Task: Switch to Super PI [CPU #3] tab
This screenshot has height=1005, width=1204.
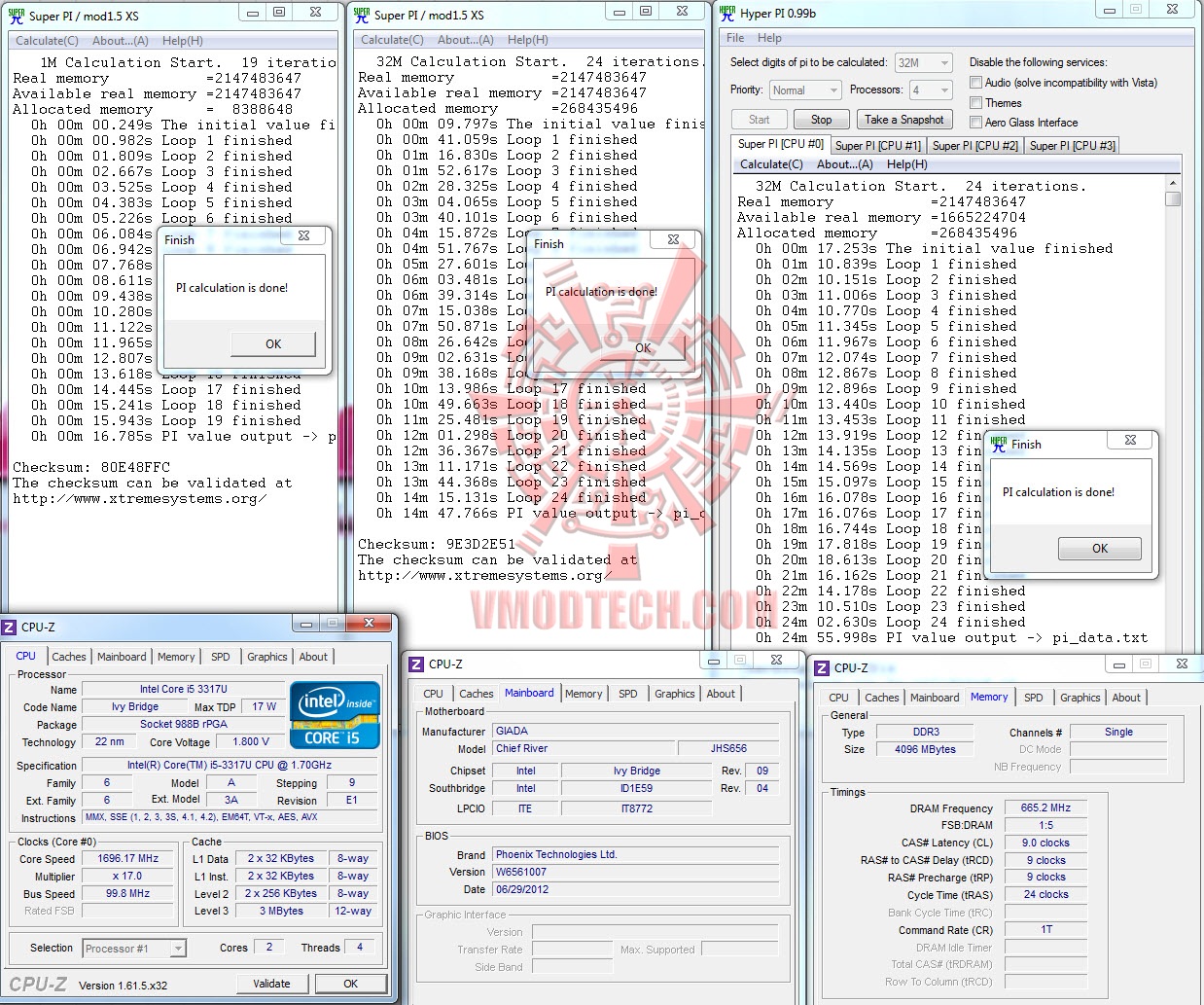Action: (x=1072, y=146)
